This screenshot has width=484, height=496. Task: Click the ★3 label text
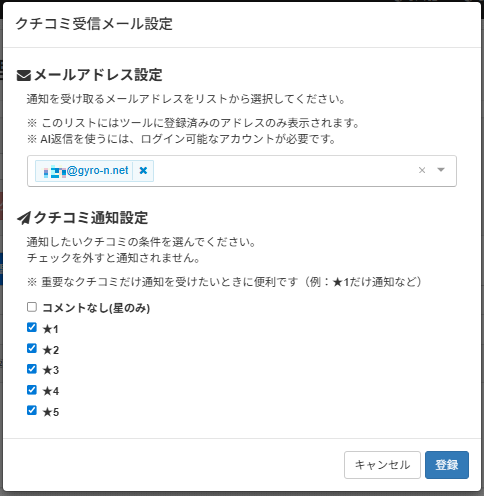point(51,370)
